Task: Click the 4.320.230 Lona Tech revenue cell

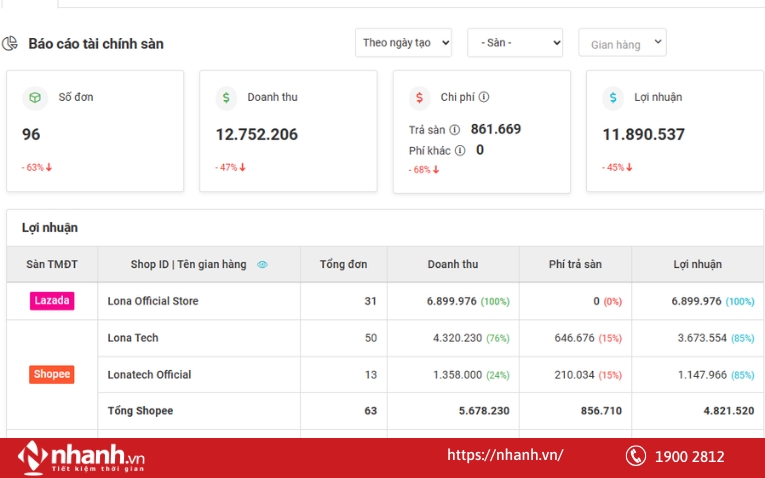Action: point(457,338)
